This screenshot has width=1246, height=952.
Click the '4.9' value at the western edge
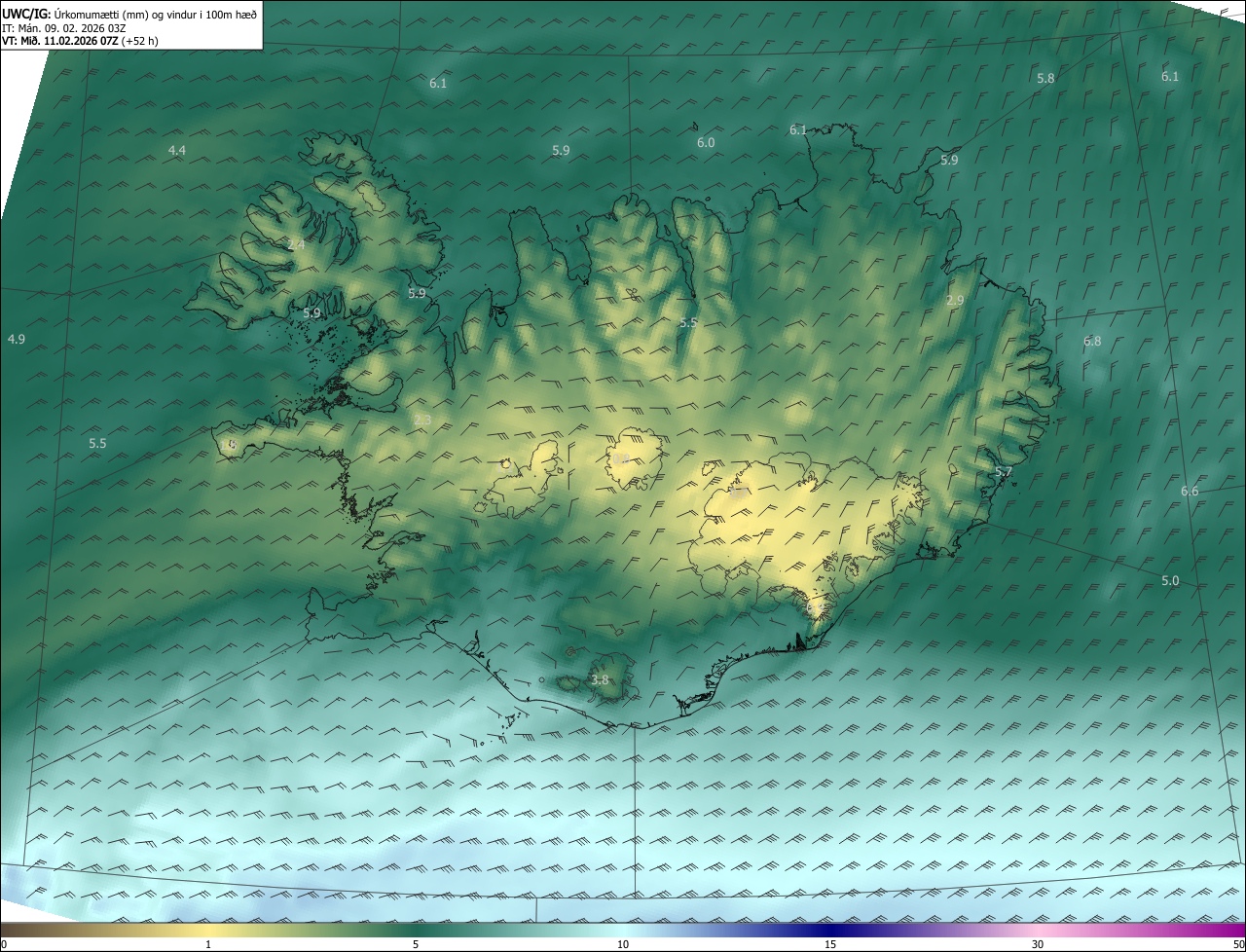tap(16, 339)
